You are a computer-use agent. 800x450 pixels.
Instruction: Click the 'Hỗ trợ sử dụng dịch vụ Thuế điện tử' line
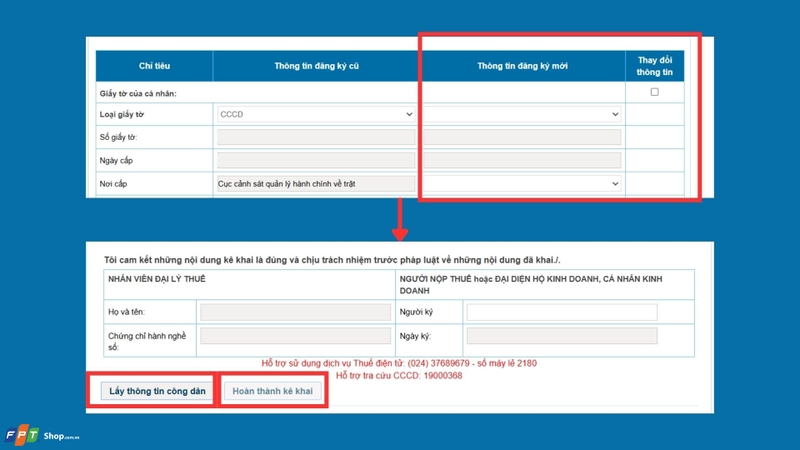point(399,363)
